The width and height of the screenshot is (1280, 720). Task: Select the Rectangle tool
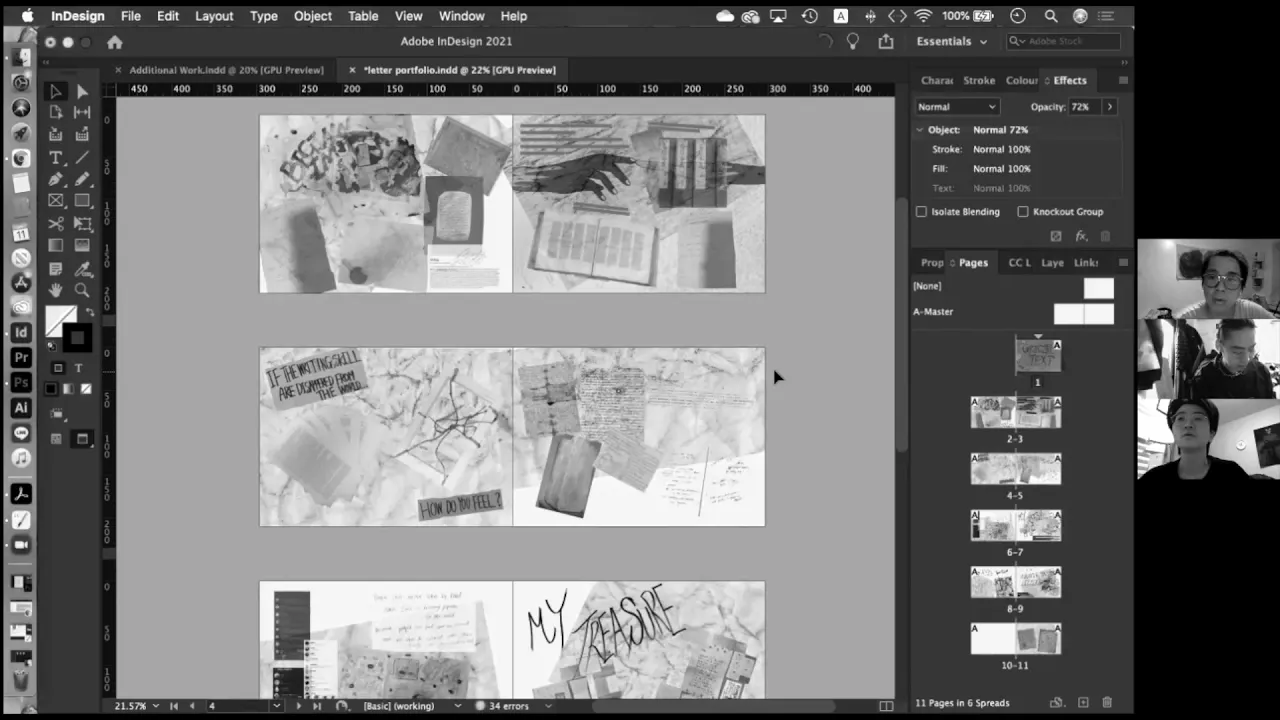point(82,202)
